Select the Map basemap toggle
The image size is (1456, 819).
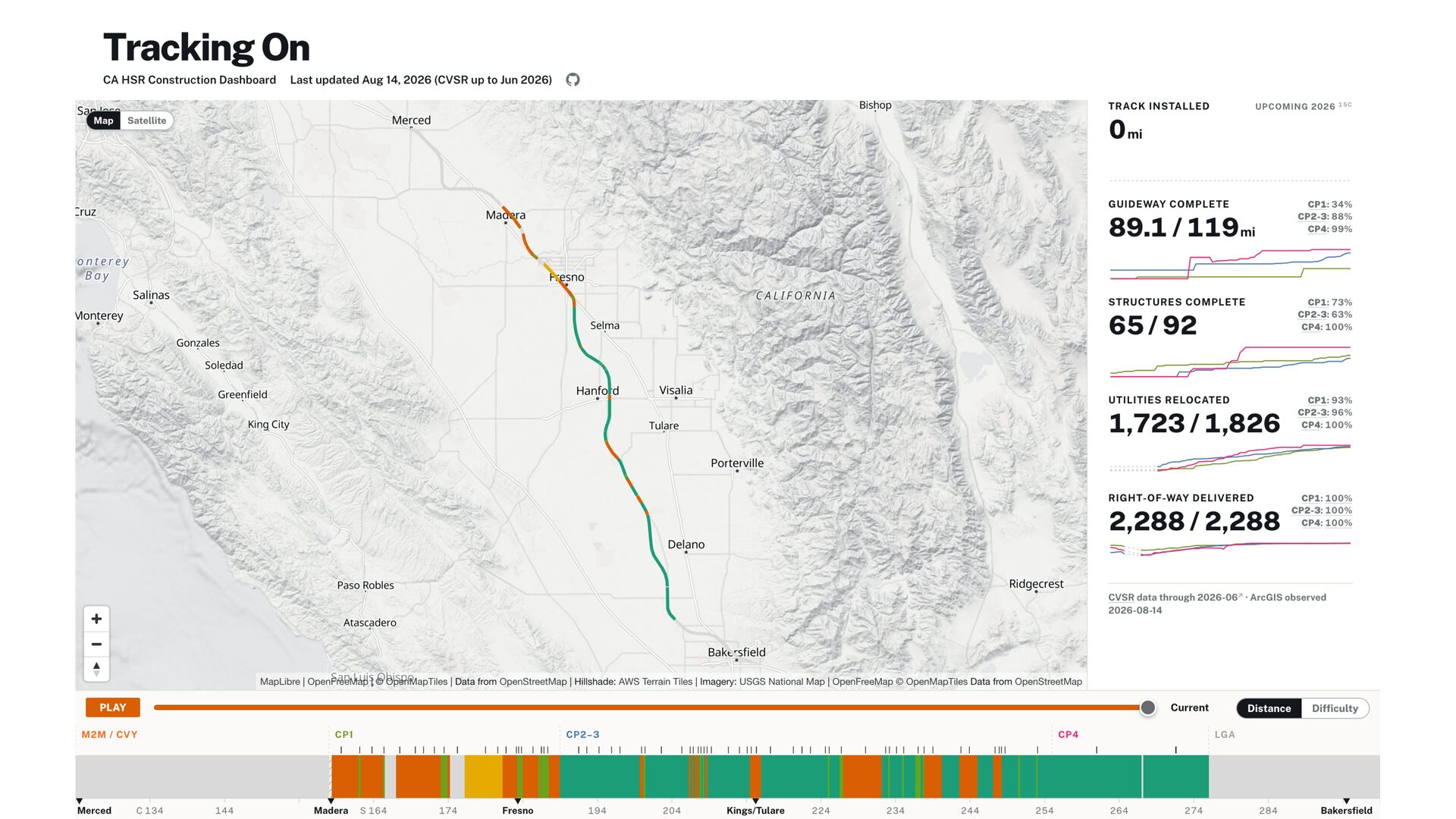104,121
